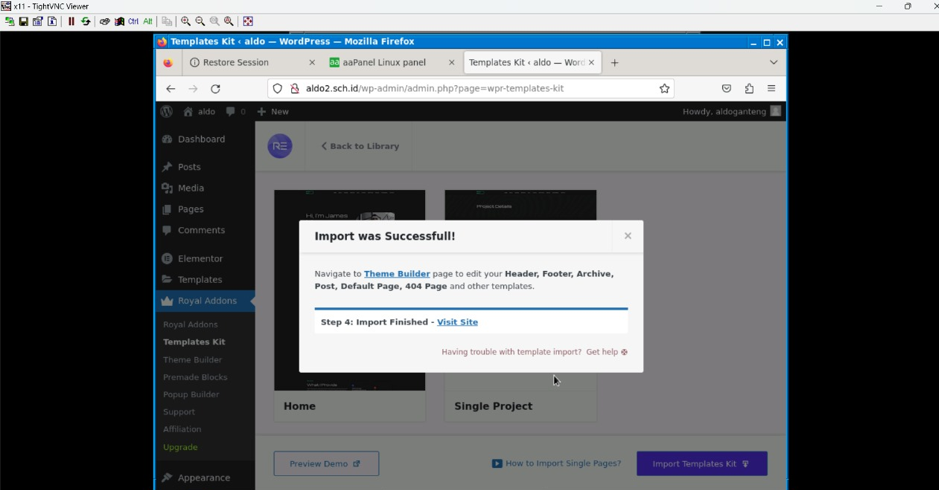Send Ctrl+Alt+Del via TightVNC toolbar
The image size is (939, 490).
tap(105, 22)
